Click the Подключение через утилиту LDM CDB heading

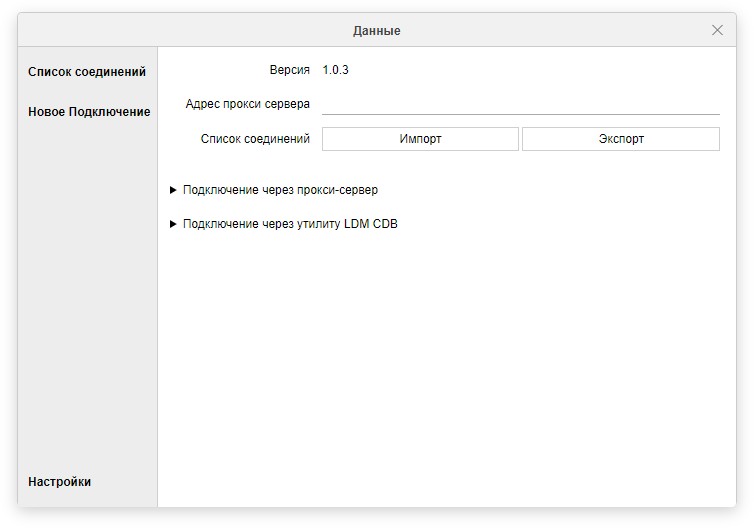coord(290,224)
